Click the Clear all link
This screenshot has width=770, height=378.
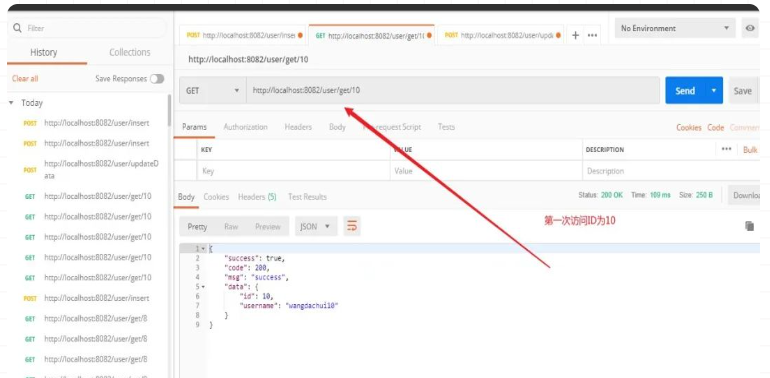[25, 79]
